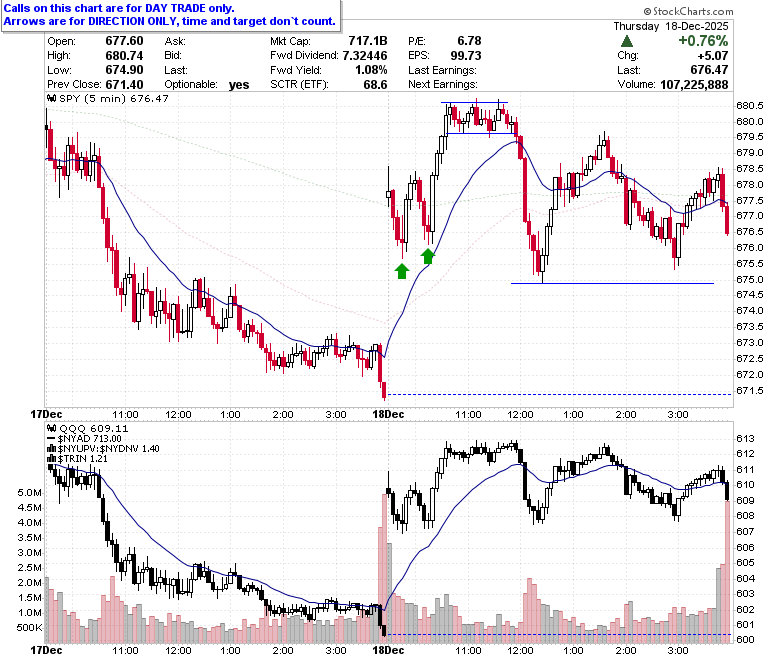The width and height of the screenshot is (780, 659).
Task: Click the 675 support horizontal blue line
Action: pyautogui.click(x=612, y=283)
